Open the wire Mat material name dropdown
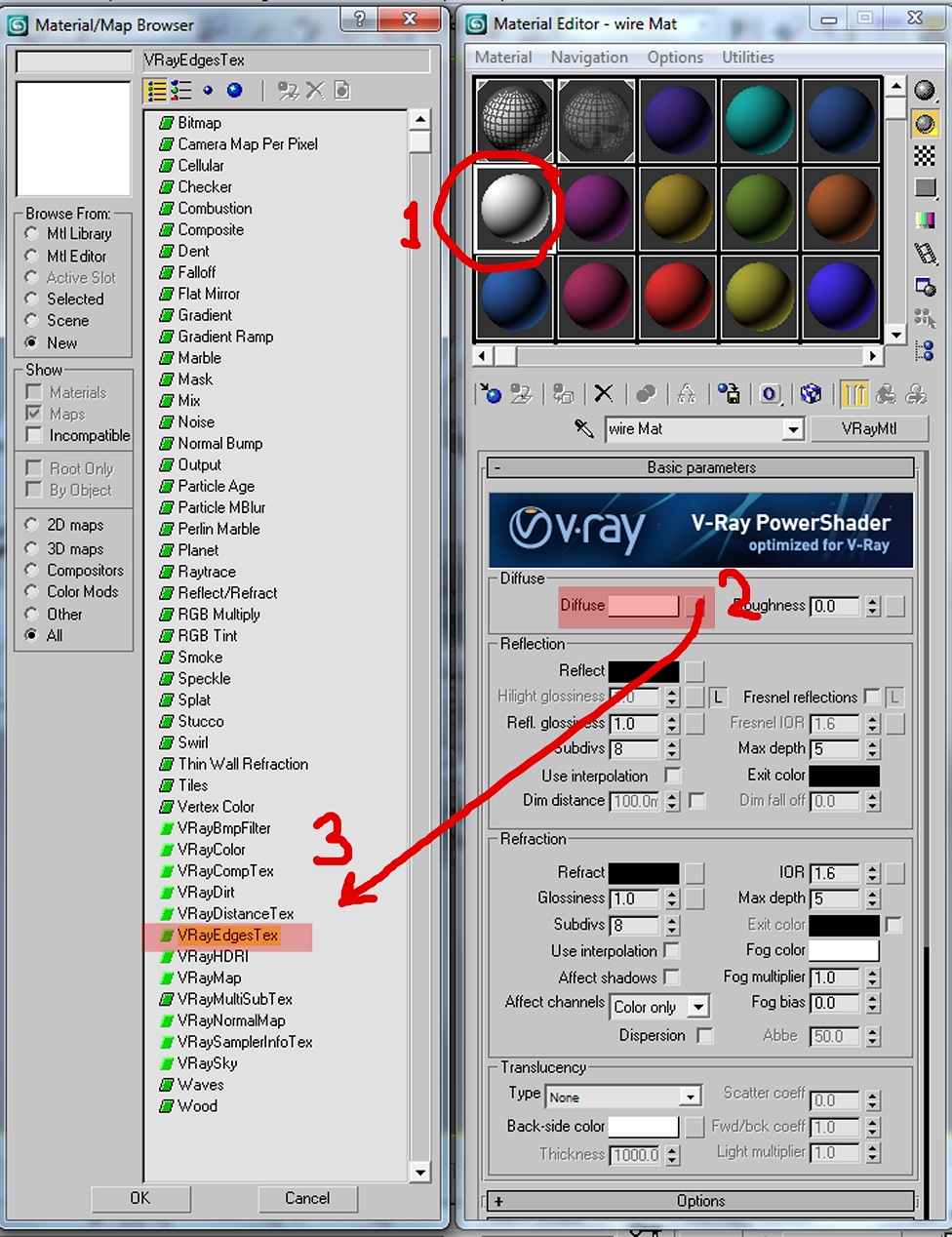The width and height of the screenshot is (952, 1237). click(794, 429)
